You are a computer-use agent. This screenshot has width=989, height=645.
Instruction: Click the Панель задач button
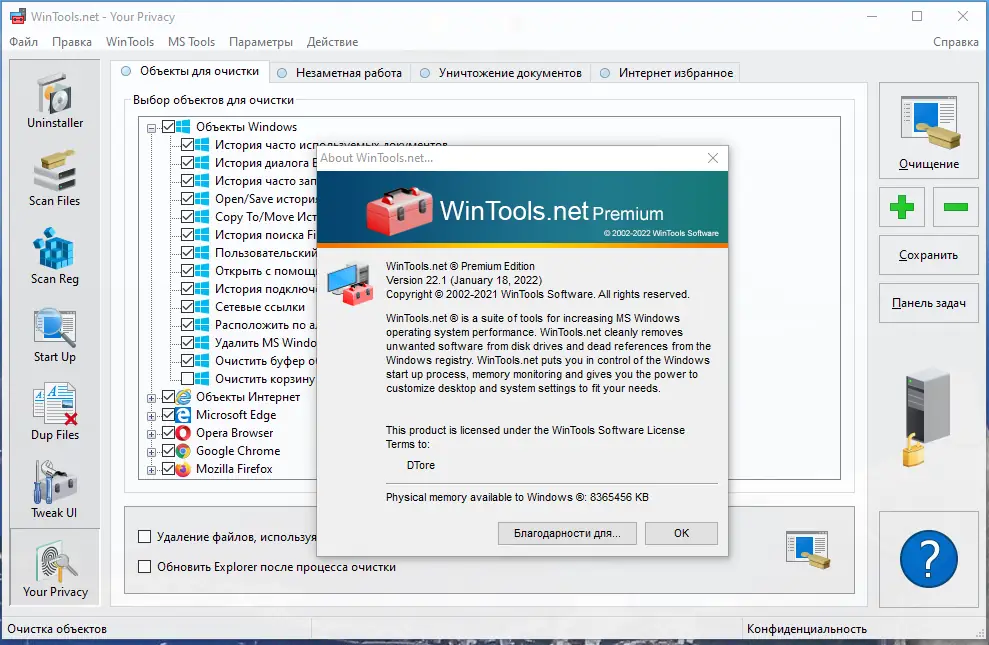pos(928,303)
